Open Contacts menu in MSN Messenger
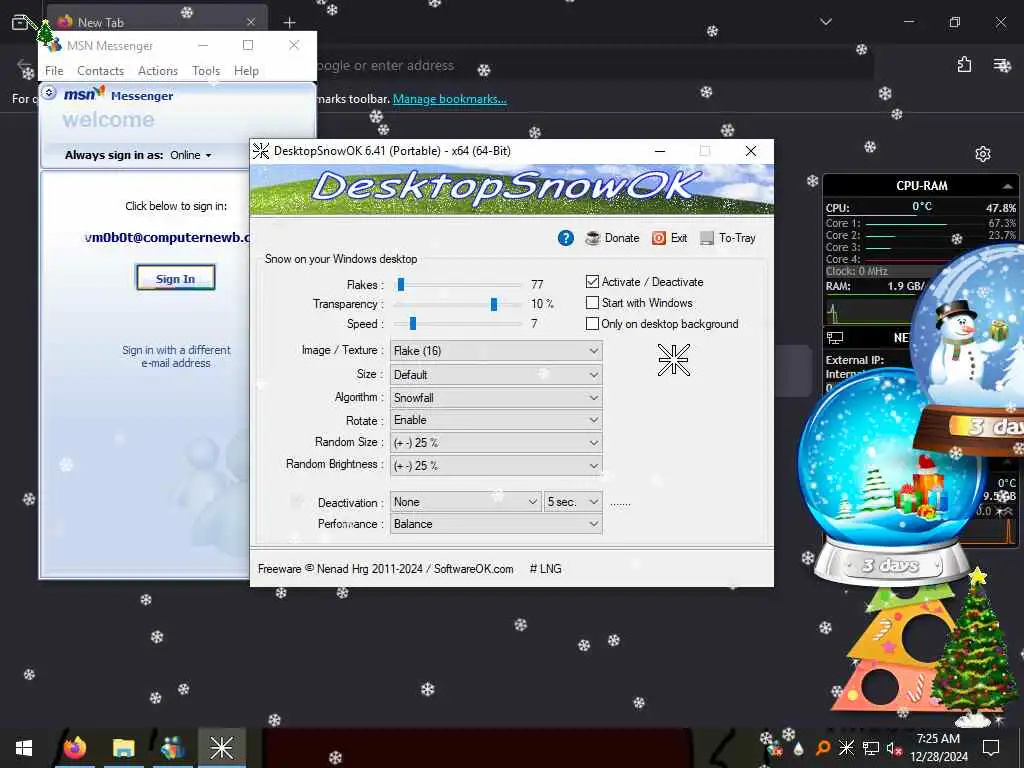The image size is (1024, 768). [101, 71]
